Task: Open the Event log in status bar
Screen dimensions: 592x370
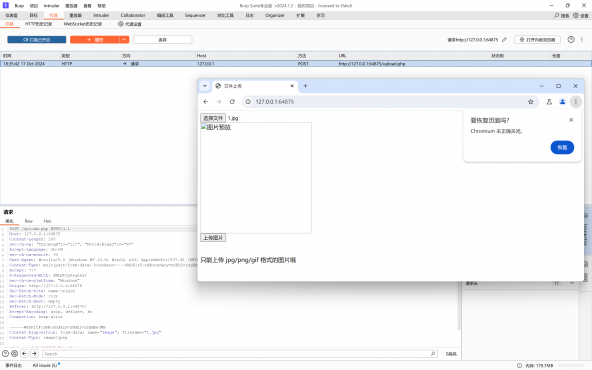Action: pyautogui.click(x=14, y=365)
